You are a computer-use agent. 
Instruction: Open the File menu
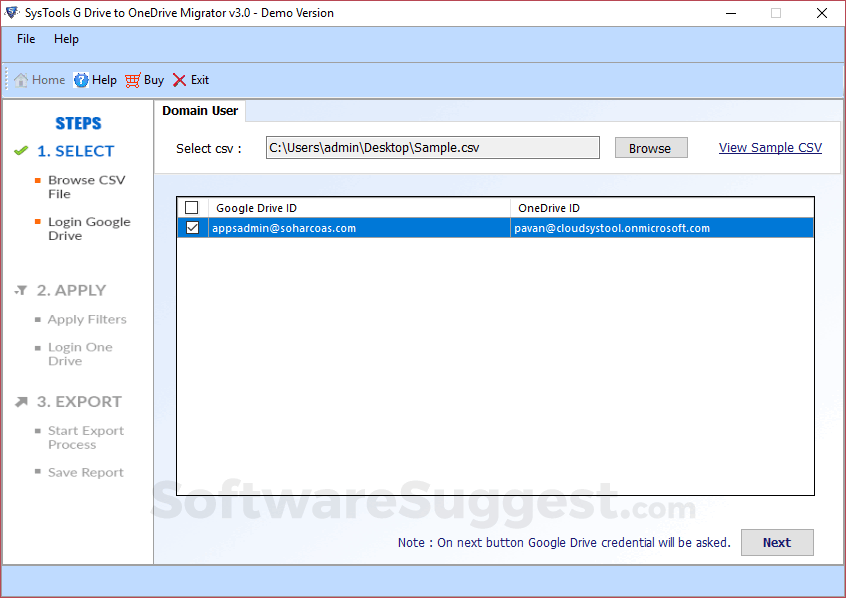click(x=26, y=39)
